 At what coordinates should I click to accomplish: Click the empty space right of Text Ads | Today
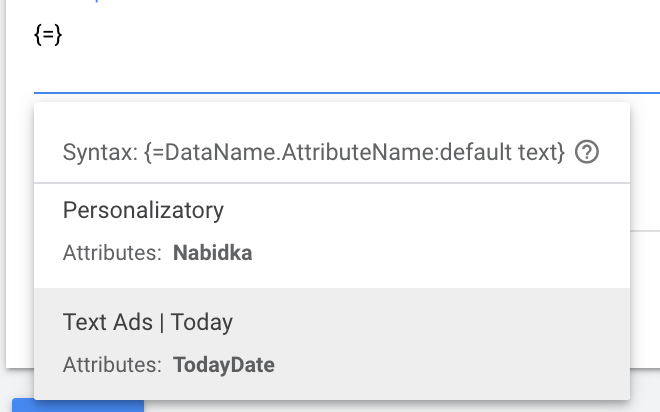pyautogui.click(x=430, y=322)
